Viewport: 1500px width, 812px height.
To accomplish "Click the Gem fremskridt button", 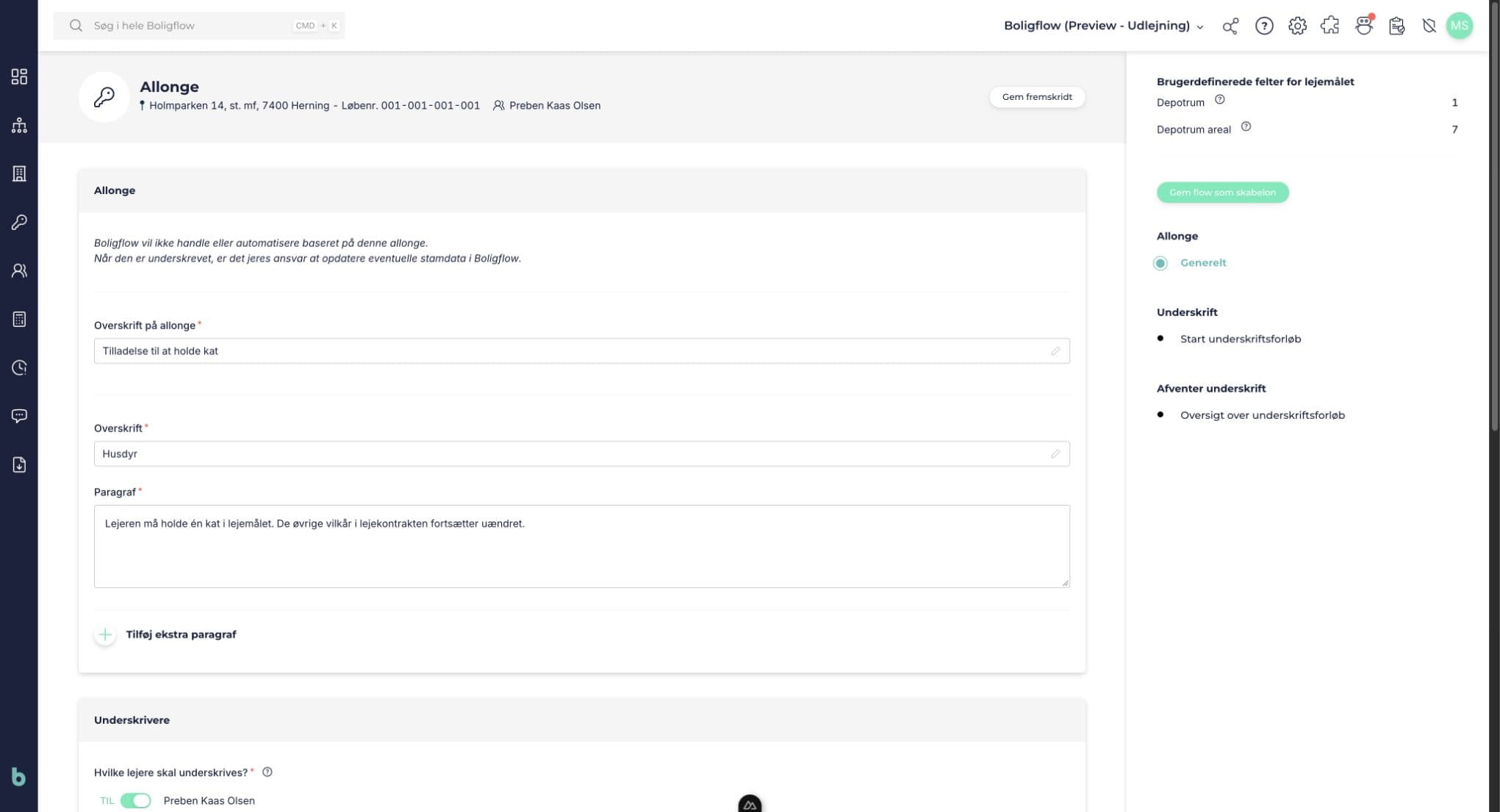I will pyautogui.click(x=1037, y=97).
